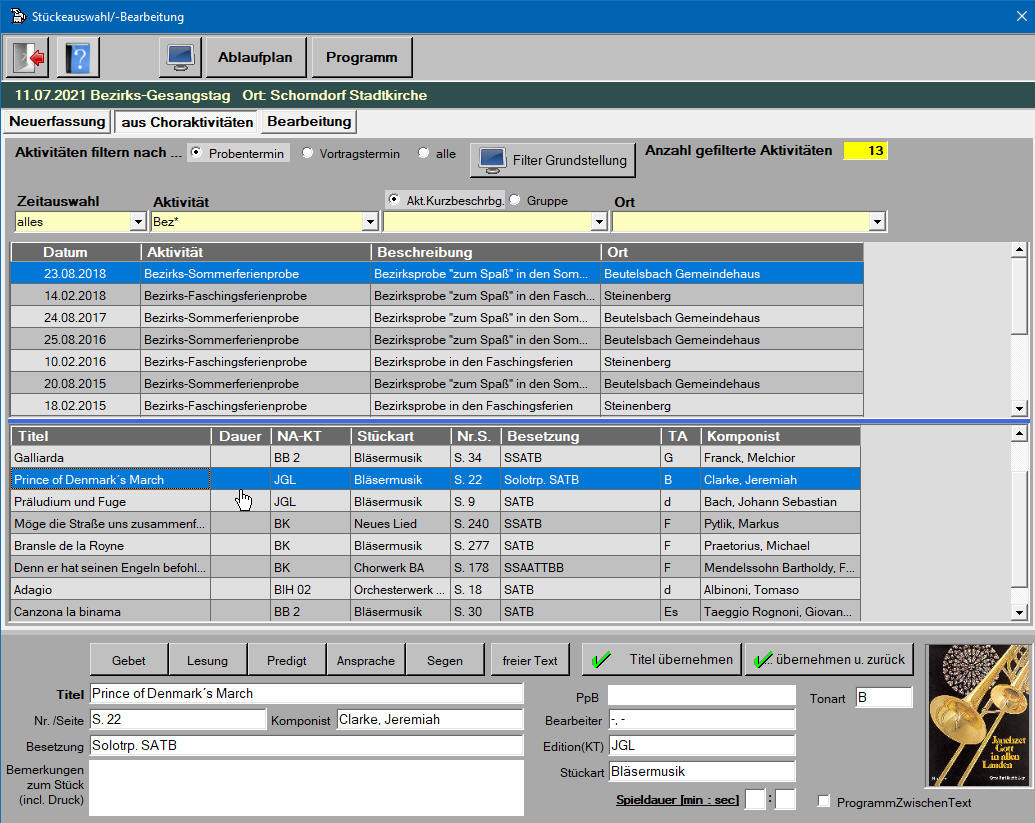The image size is (1035, 823).
Task: Switch to the Neuerfassung tab
Action: 57,122
